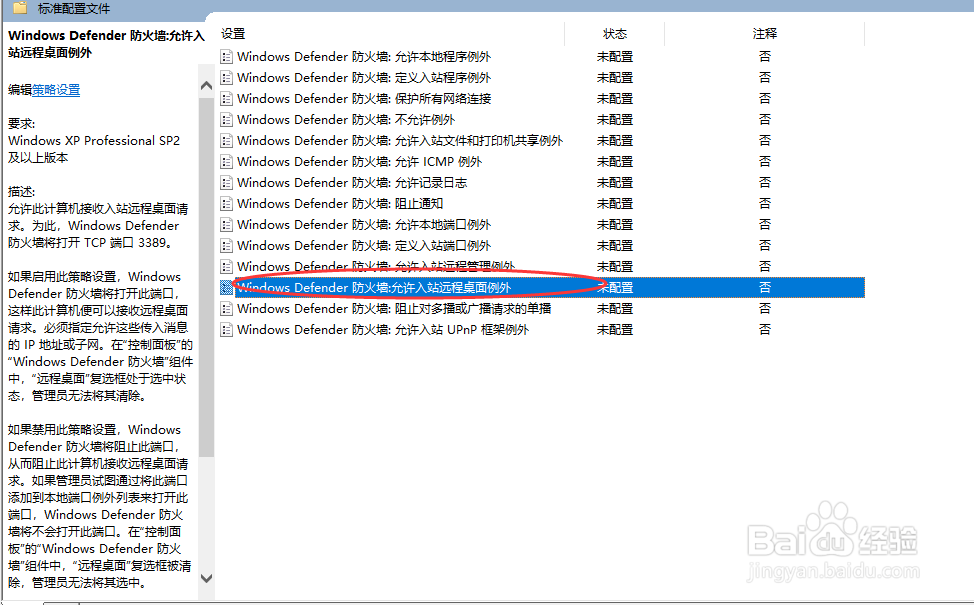
Task: Select policy 允许入站 UPnP 框架例外
Action: (383, 330)
